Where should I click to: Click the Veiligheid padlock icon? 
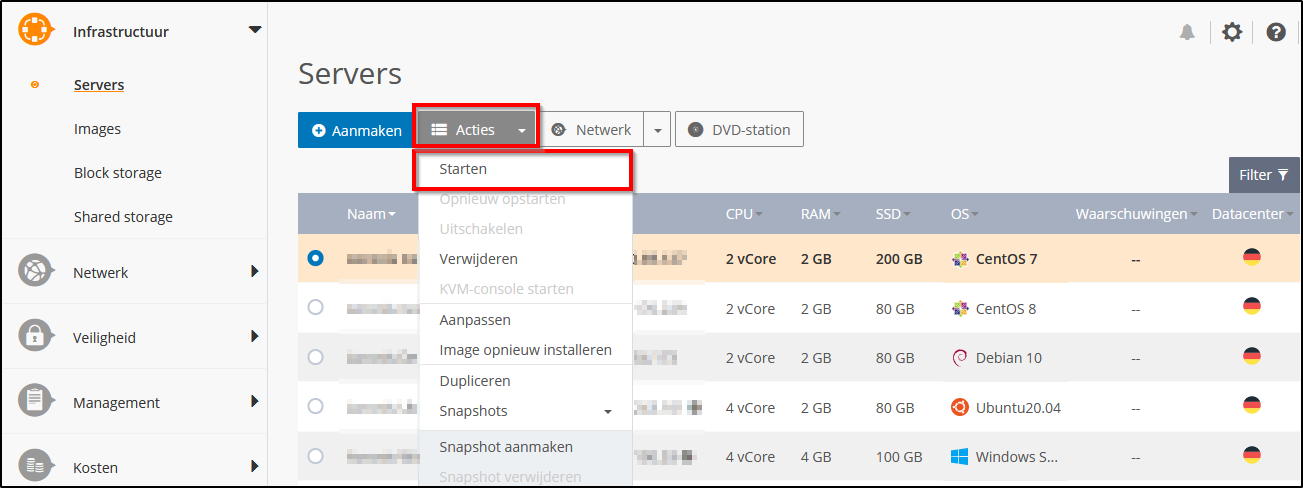tap(35, 337)
